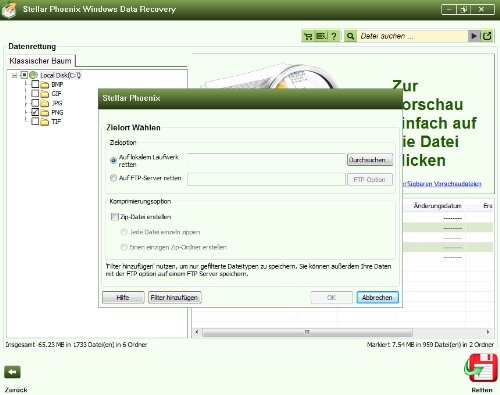Viewport: 500px width, 395px height.
Task: Minimize the Stellar Phoenix window
Action: 449,9
